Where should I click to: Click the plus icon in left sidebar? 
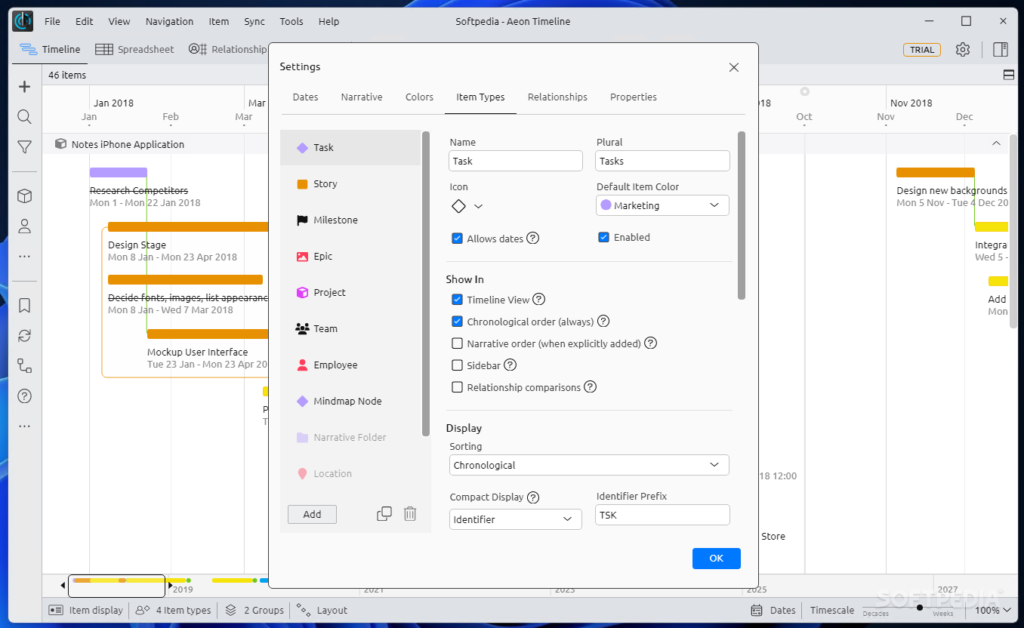pyautogui.click(x=25, y=87)
